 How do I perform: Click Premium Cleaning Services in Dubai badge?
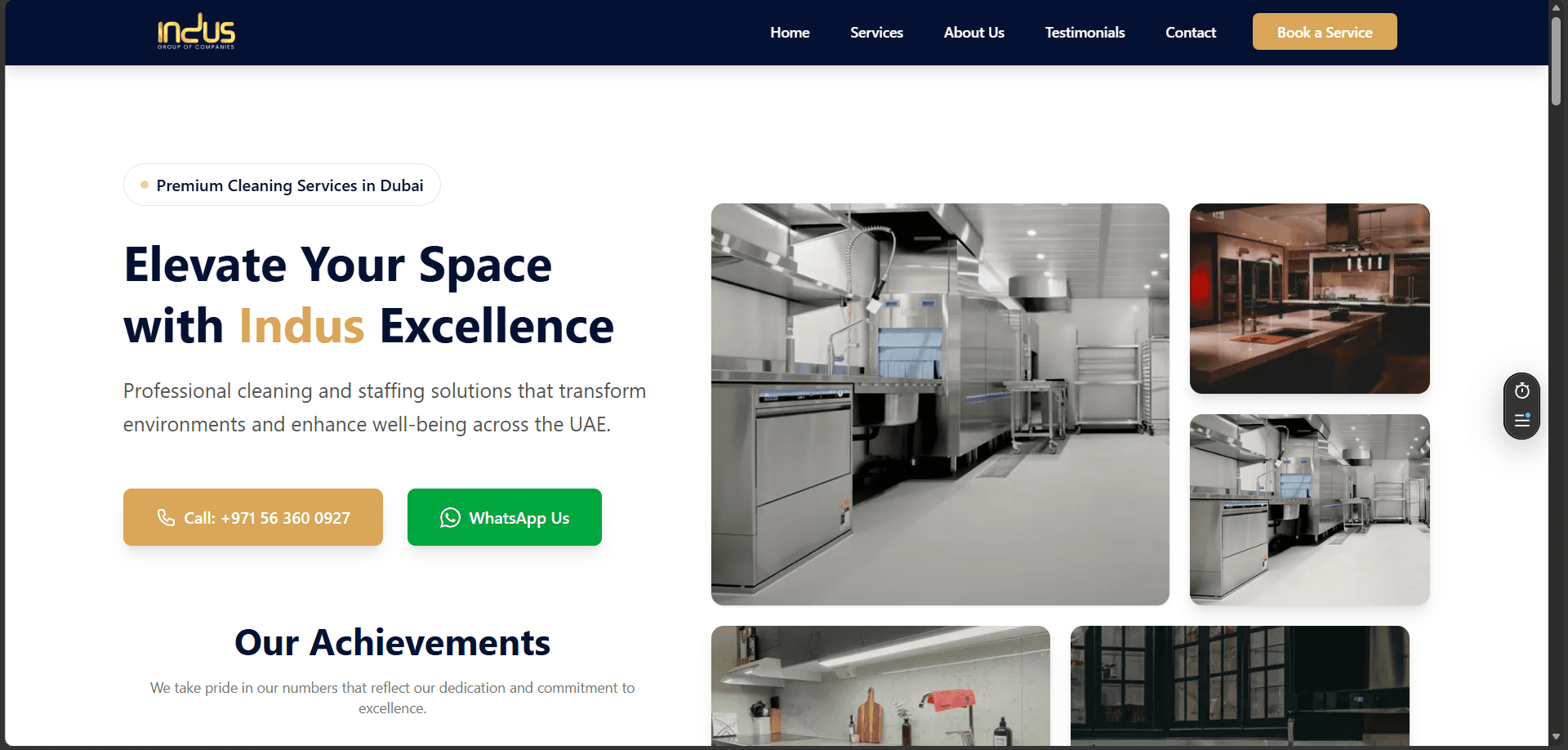[x=282, y=185]
